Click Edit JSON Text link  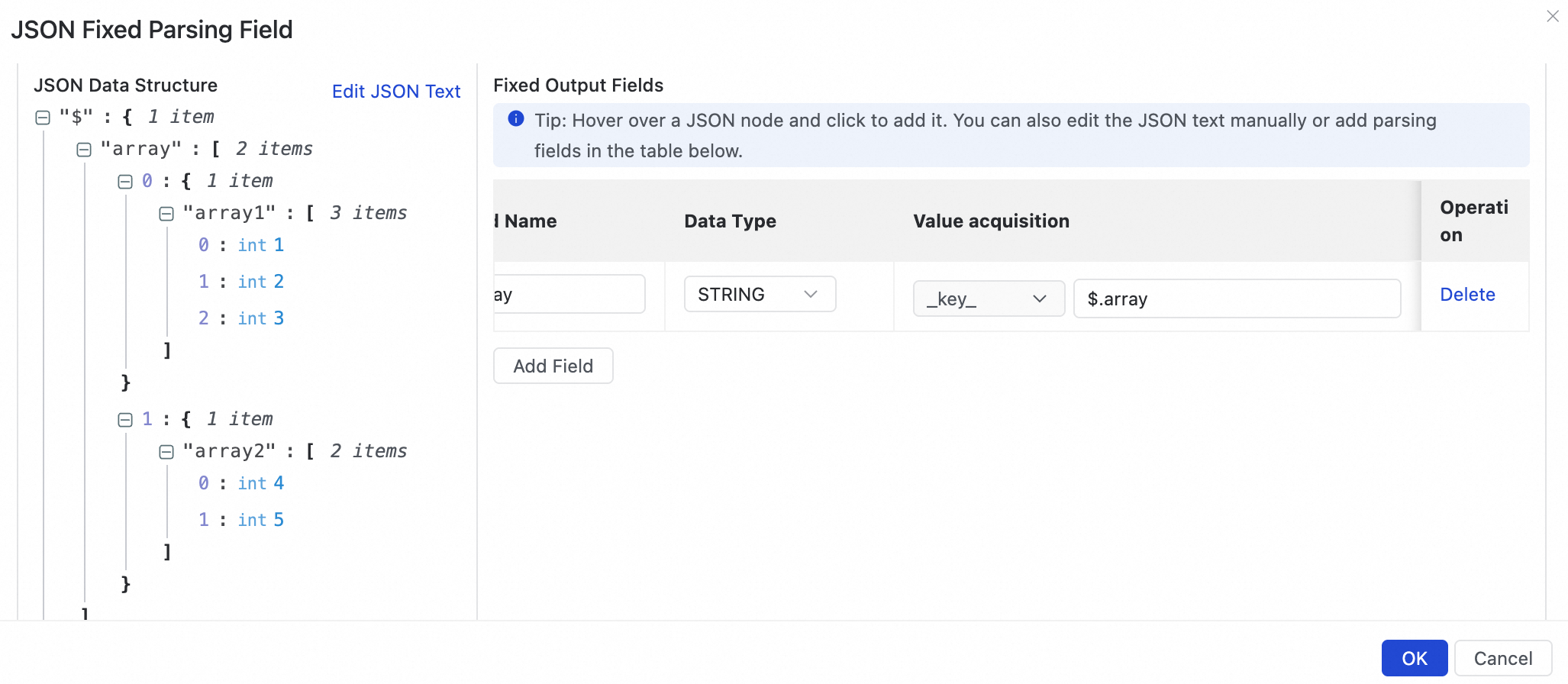pos(396,92)
